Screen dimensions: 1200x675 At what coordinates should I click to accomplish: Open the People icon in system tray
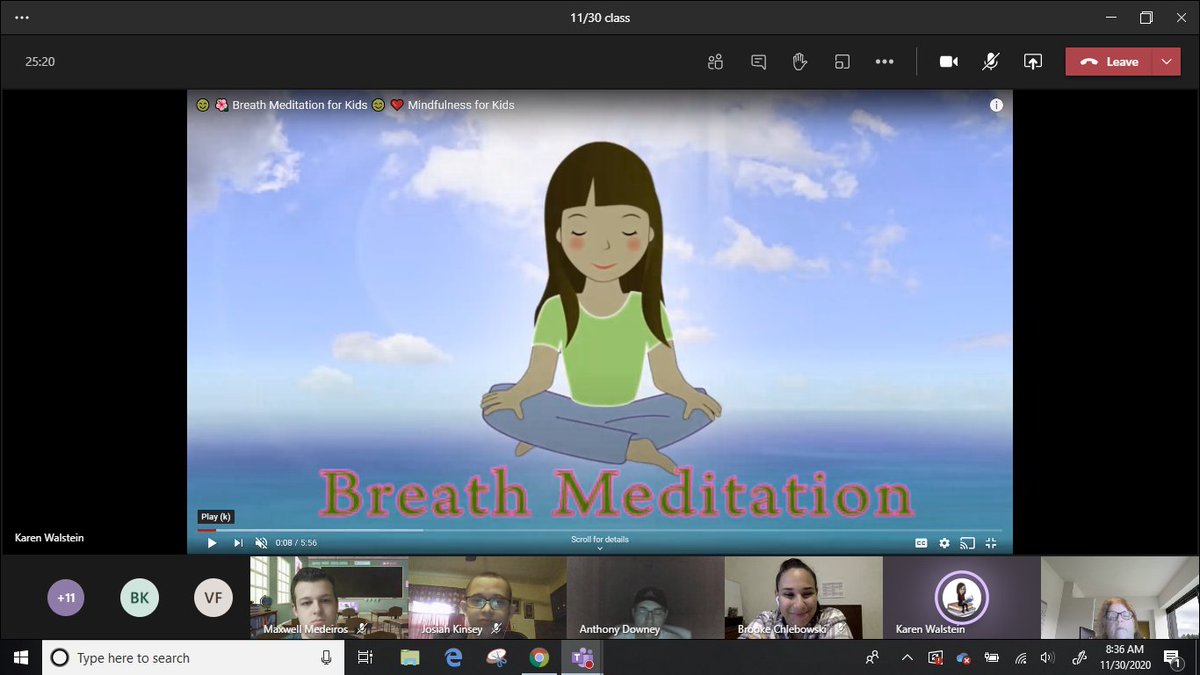pyautogui.click(x=873, y=657)
